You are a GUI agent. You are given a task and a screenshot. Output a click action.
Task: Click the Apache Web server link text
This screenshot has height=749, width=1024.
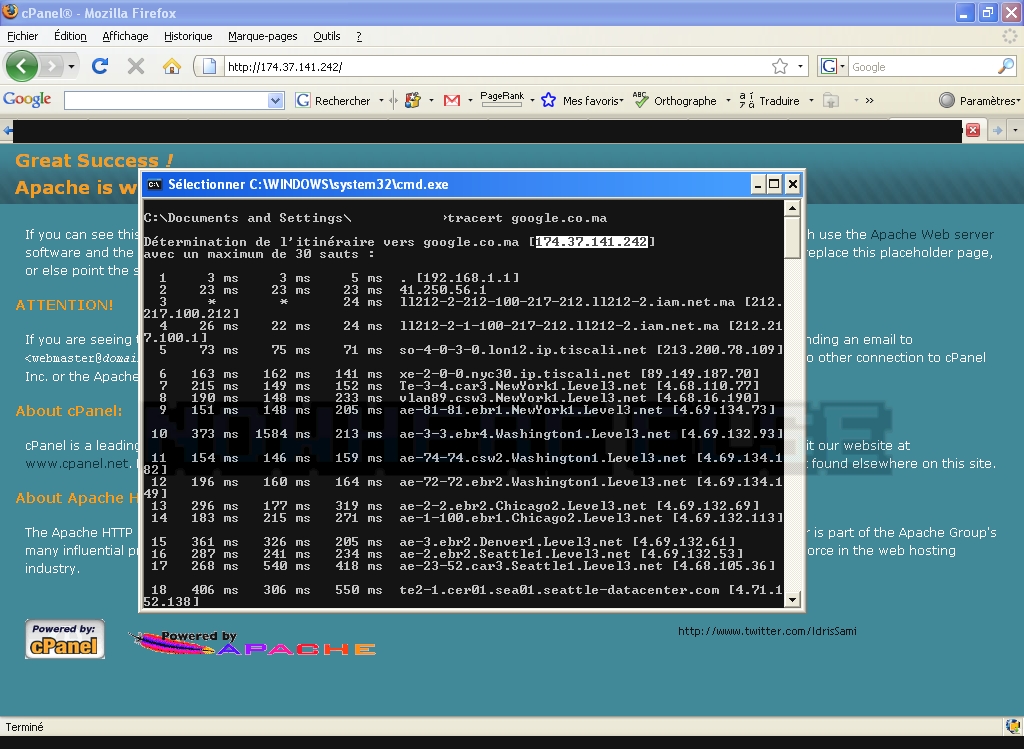point(932,234)
